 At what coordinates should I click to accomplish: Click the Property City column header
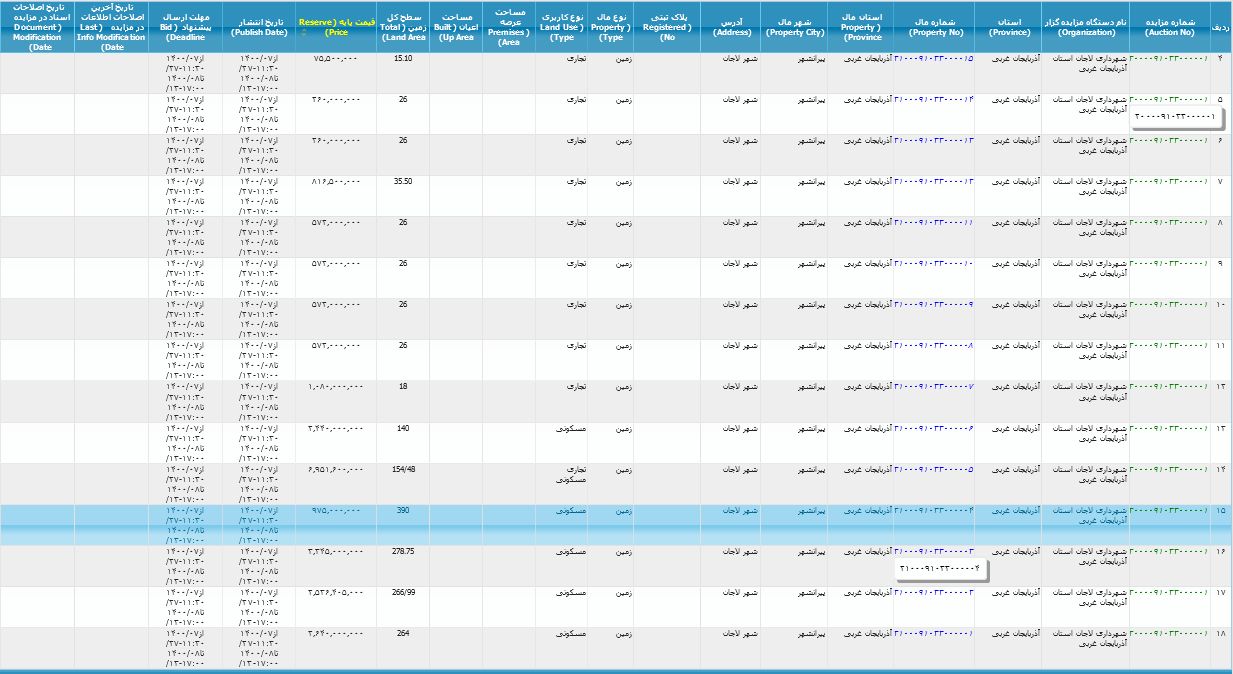pos(795,27)
